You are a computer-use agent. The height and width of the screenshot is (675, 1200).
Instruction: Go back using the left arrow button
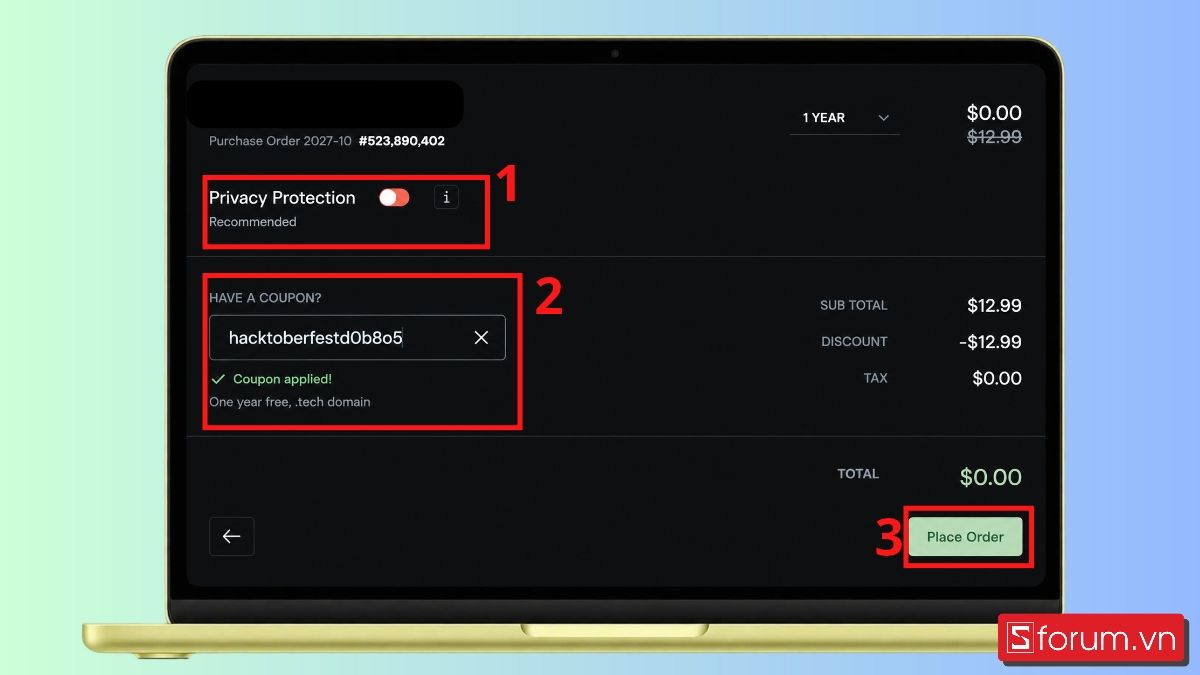pyautogui.click(x=232, y=536)
